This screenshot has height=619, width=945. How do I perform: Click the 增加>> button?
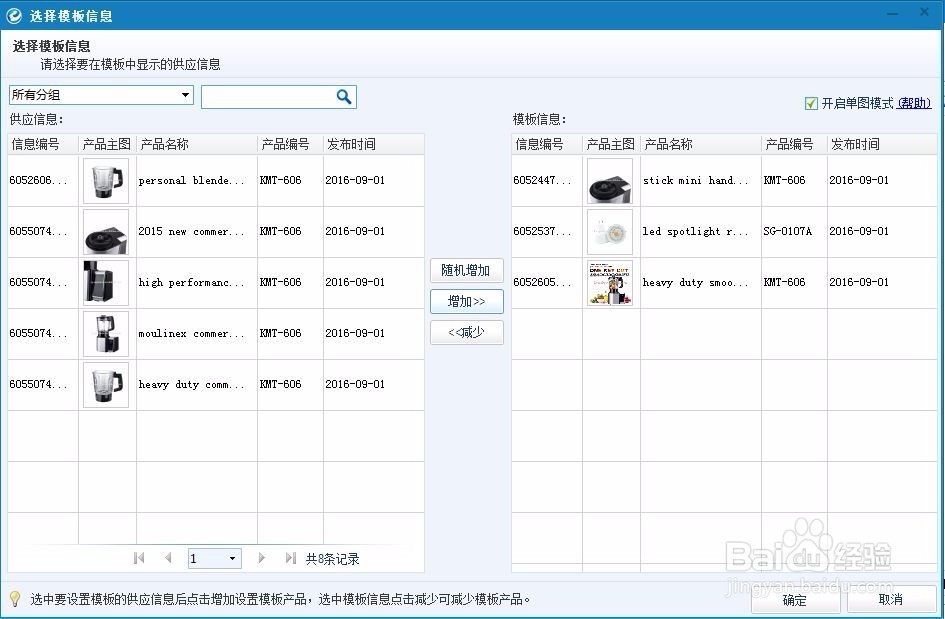pyautogui.click(x=466, y=301)
